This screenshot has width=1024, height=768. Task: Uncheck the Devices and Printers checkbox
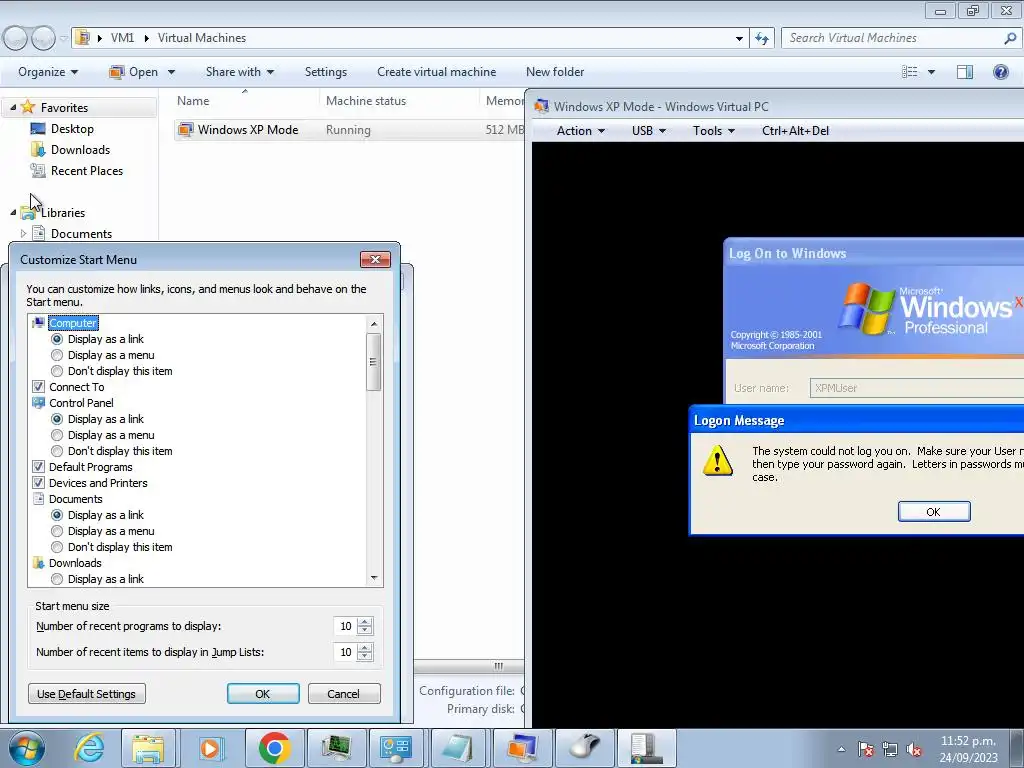[39, 483]
